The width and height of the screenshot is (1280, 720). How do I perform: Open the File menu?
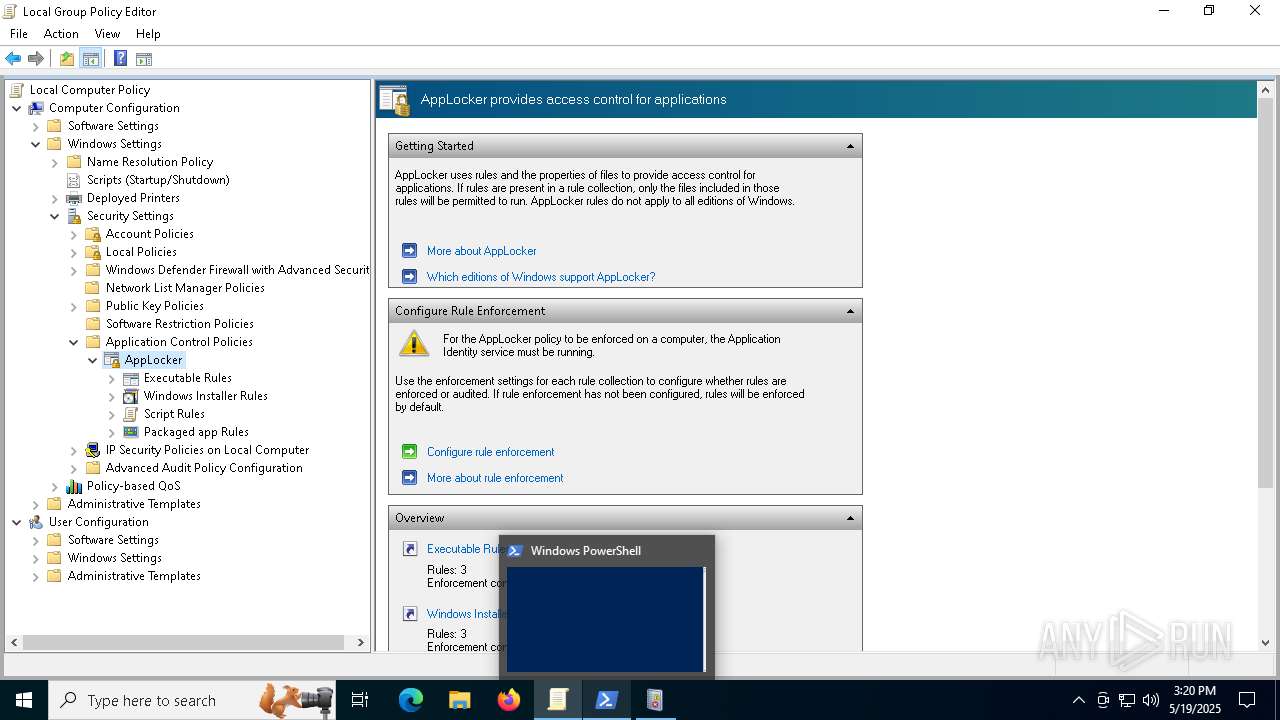coord(19,34)
